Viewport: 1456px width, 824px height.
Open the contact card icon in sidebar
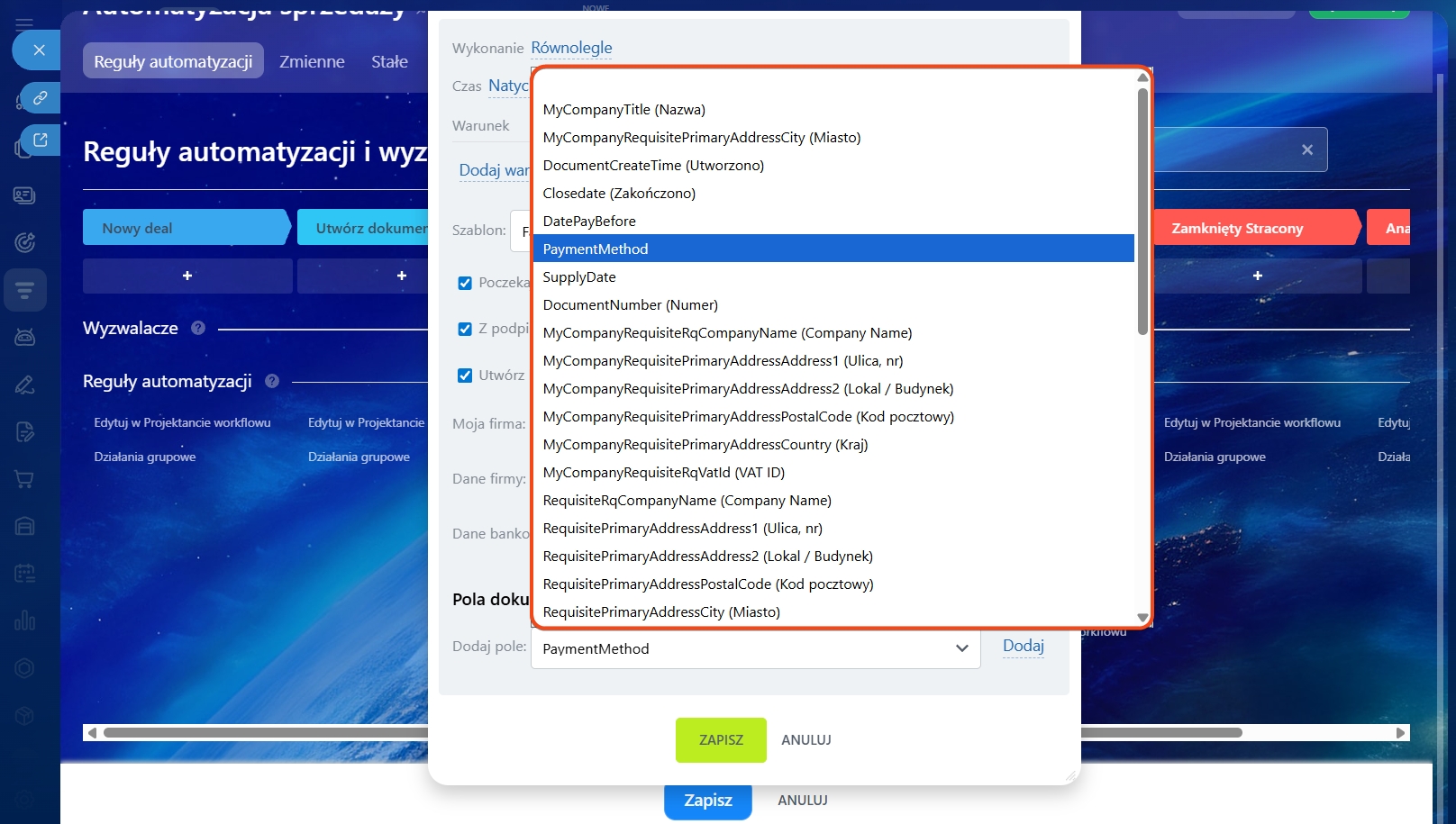24,195
